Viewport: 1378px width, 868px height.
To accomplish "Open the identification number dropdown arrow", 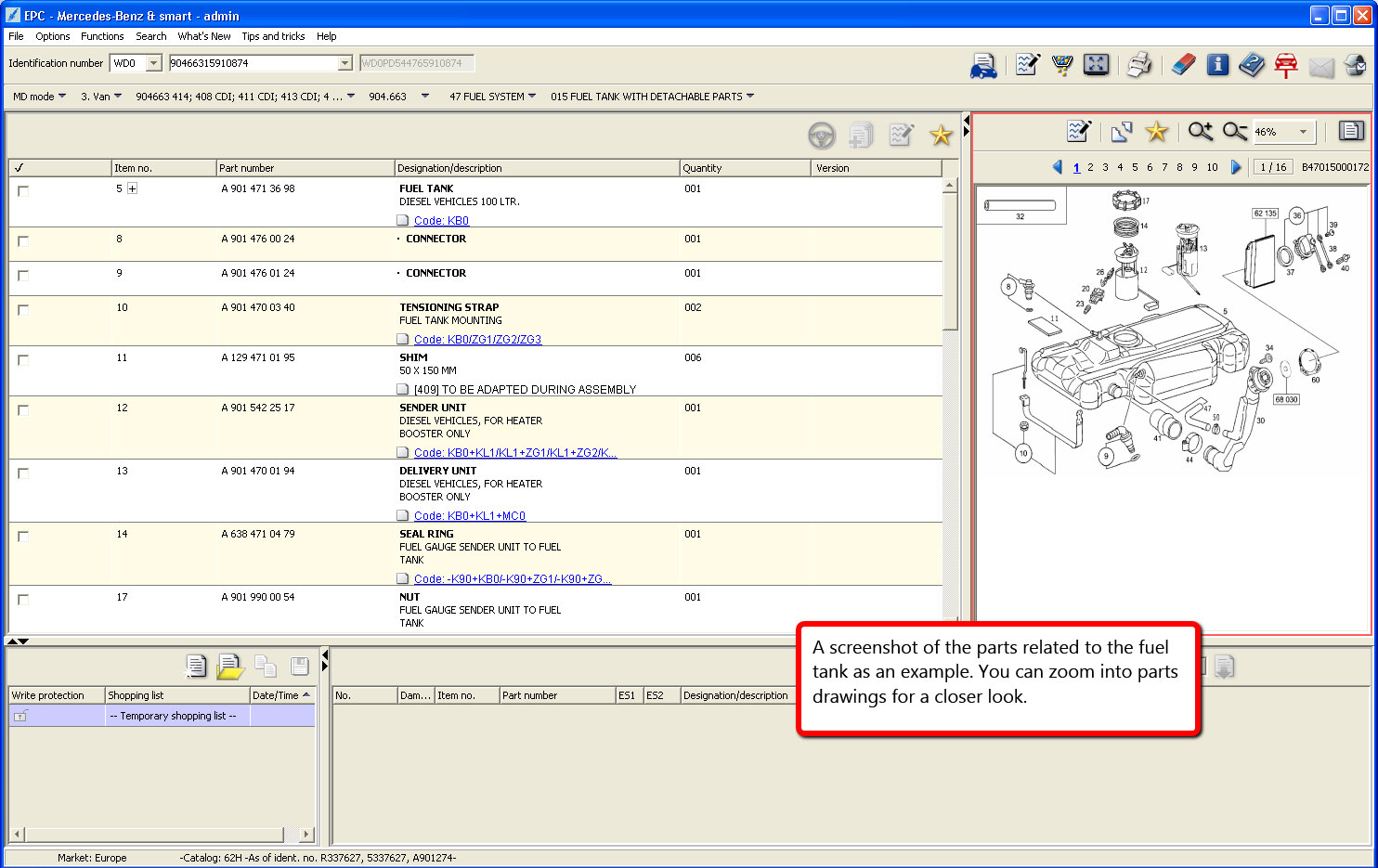I will coord(344,63).
